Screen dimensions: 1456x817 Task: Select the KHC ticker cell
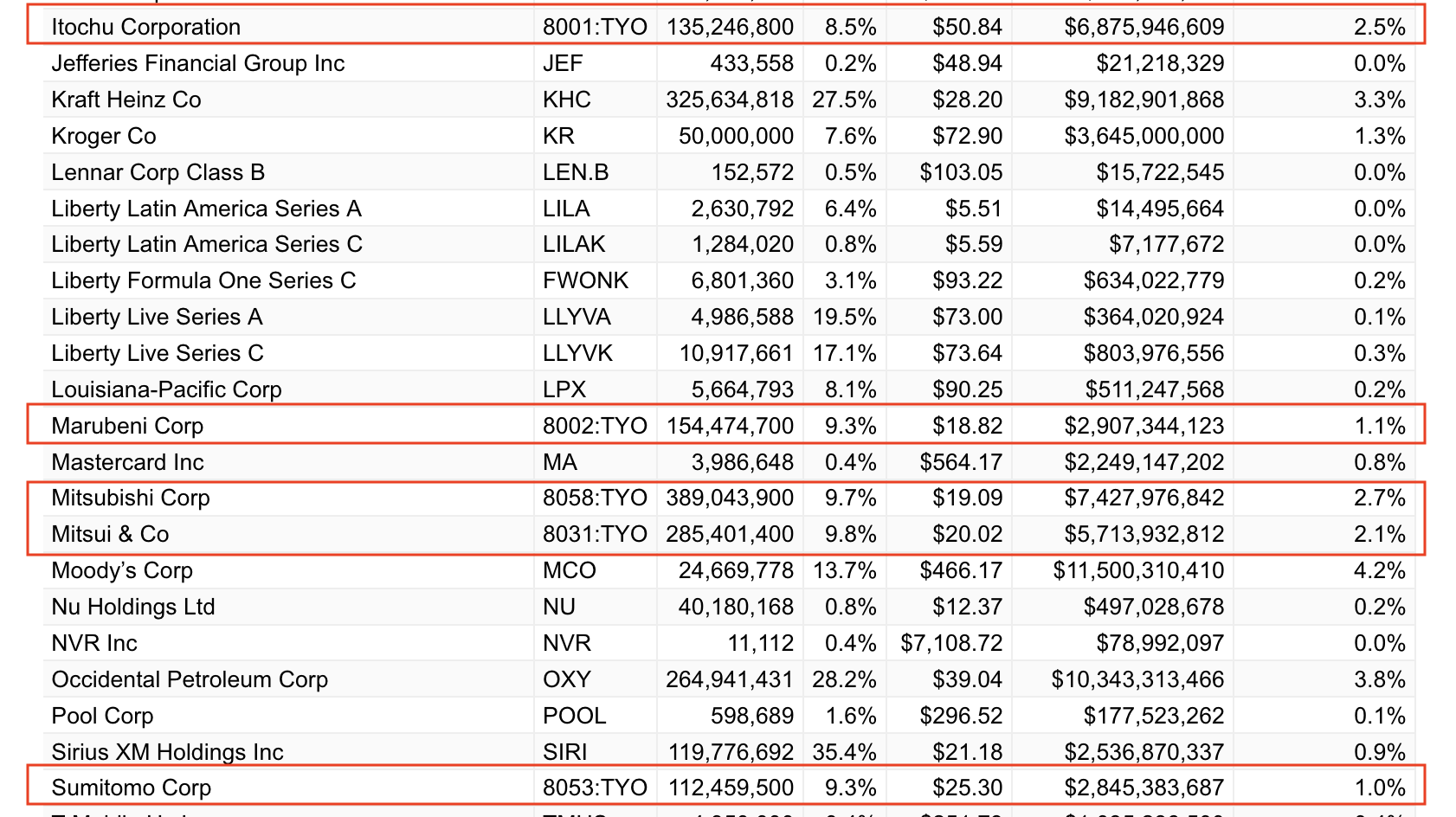[x=567, y=100]
